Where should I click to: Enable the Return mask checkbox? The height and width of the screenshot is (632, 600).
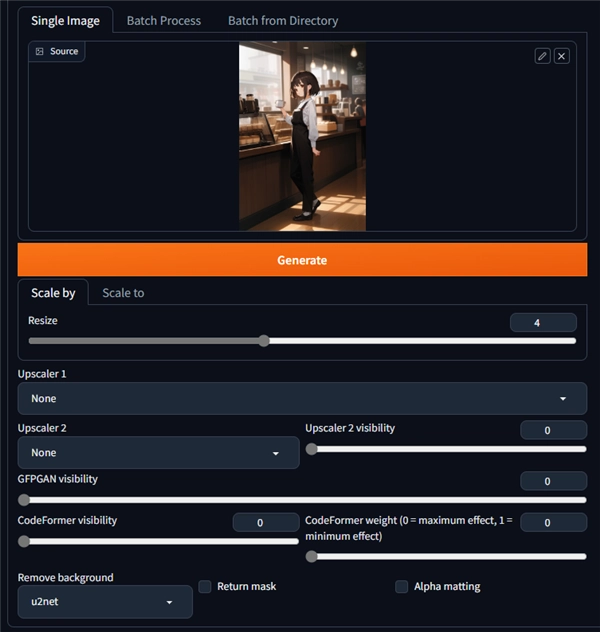click(205, 586)
